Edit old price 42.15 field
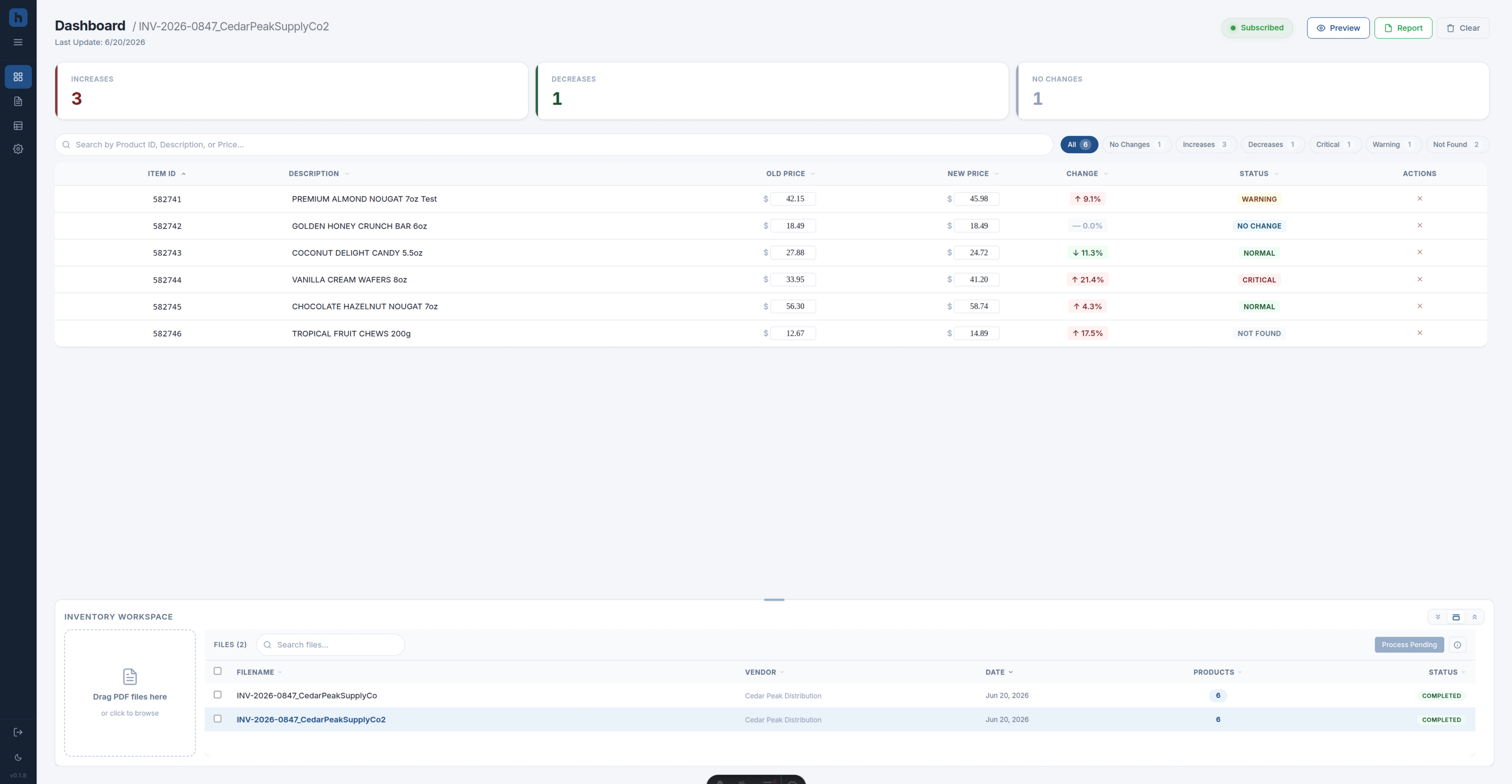 point(794,199)
